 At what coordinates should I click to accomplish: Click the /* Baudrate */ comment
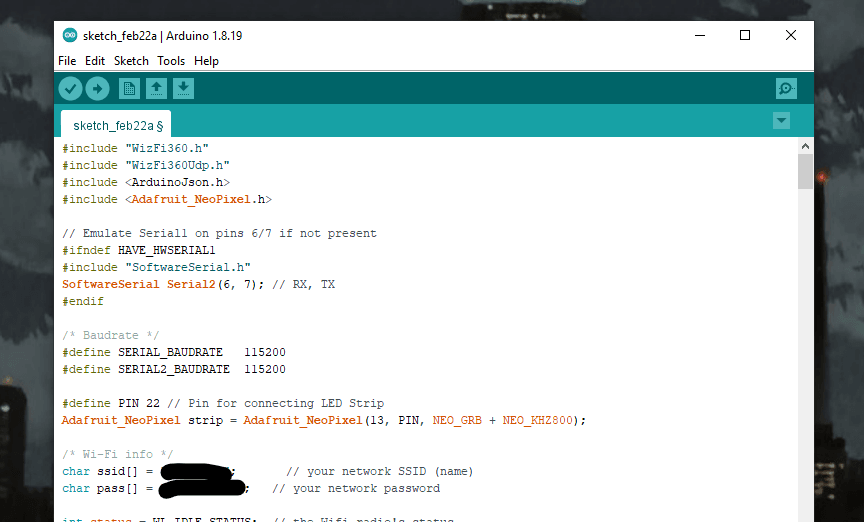(111, 335)
